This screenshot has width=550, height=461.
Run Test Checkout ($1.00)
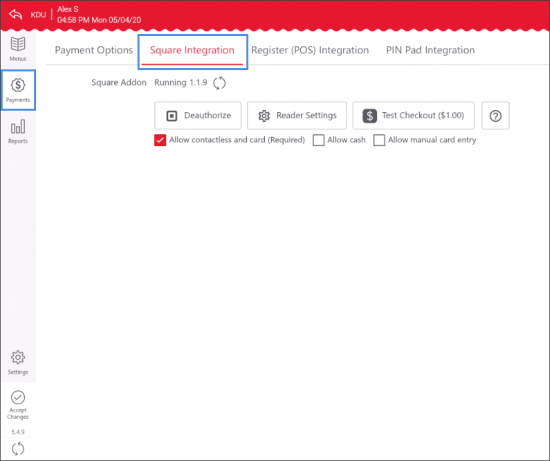pos(413,116)
